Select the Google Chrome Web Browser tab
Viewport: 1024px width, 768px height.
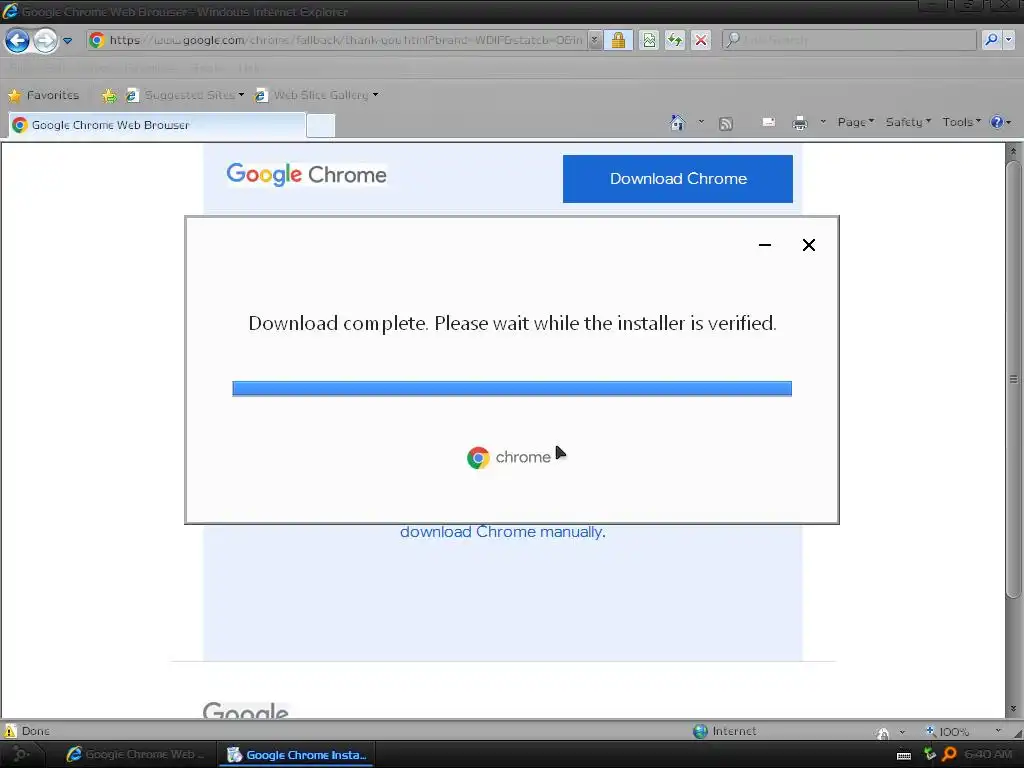157,125
